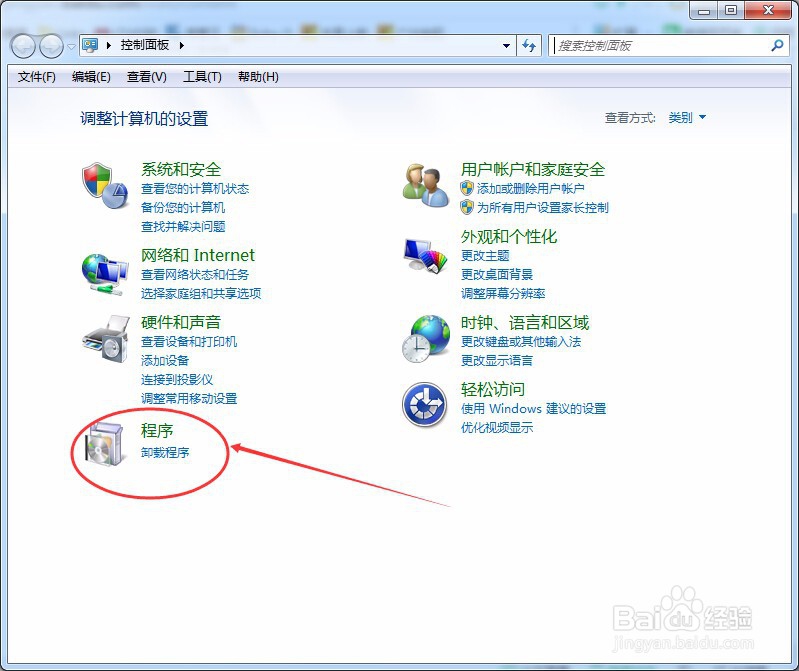Click the 卸载程序 link
Image resolution: width=799 pixels, height=671 pixels.
point(165,452)
